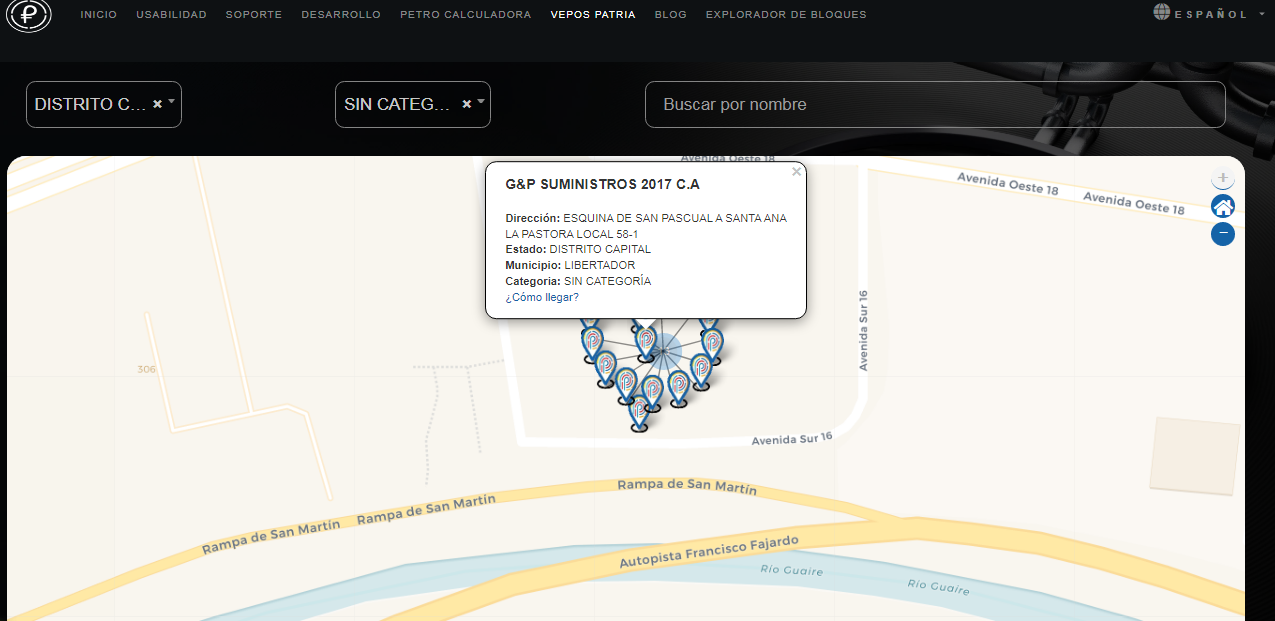Click the Dirección address text in popup

pyautogui.click(x=646, y=225)
